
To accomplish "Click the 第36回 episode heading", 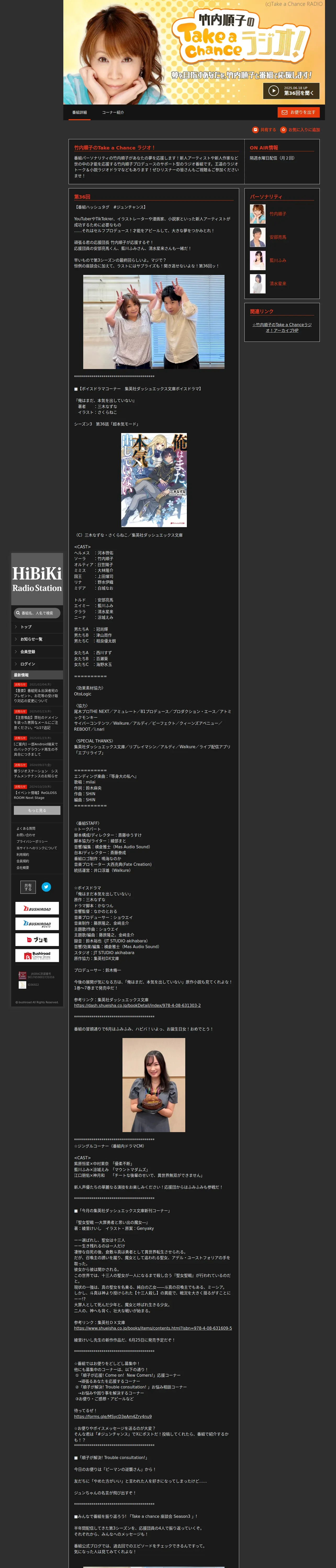I will pyautogui.click(x=82, y=197).
